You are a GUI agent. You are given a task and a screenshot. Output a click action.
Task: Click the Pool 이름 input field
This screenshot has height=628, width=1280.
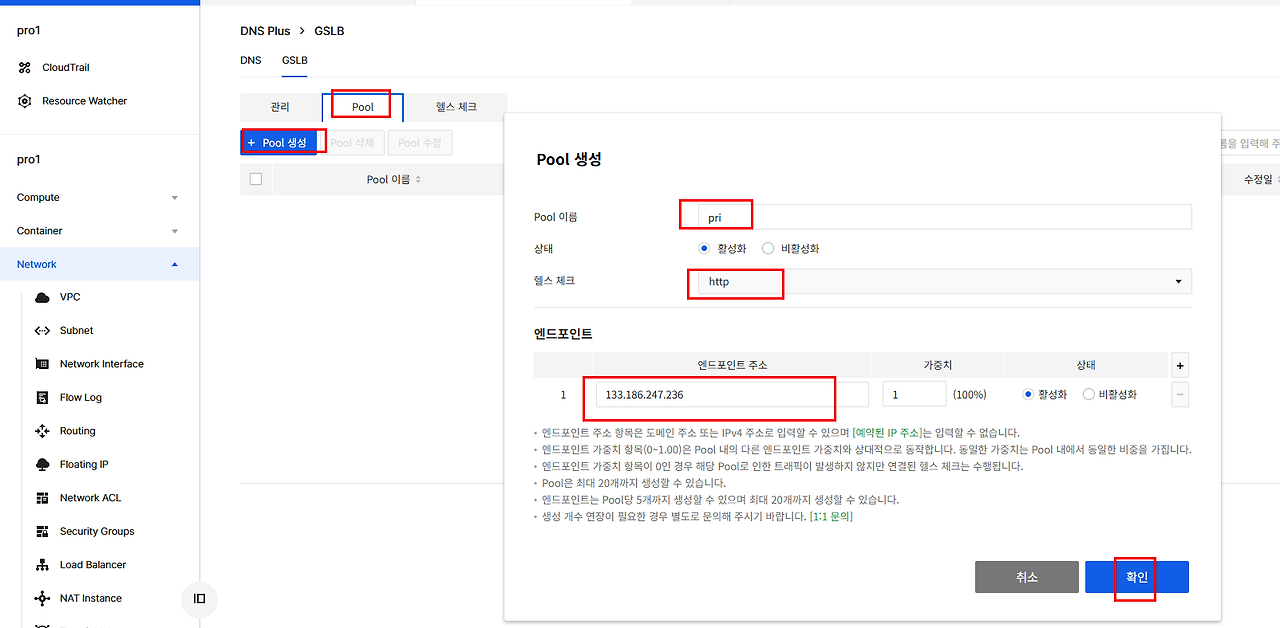click(x=936, y=217)
